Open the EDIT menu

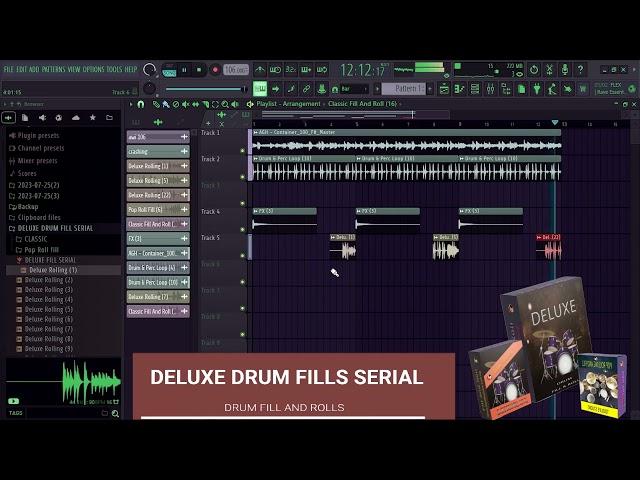tap(22, 69)
